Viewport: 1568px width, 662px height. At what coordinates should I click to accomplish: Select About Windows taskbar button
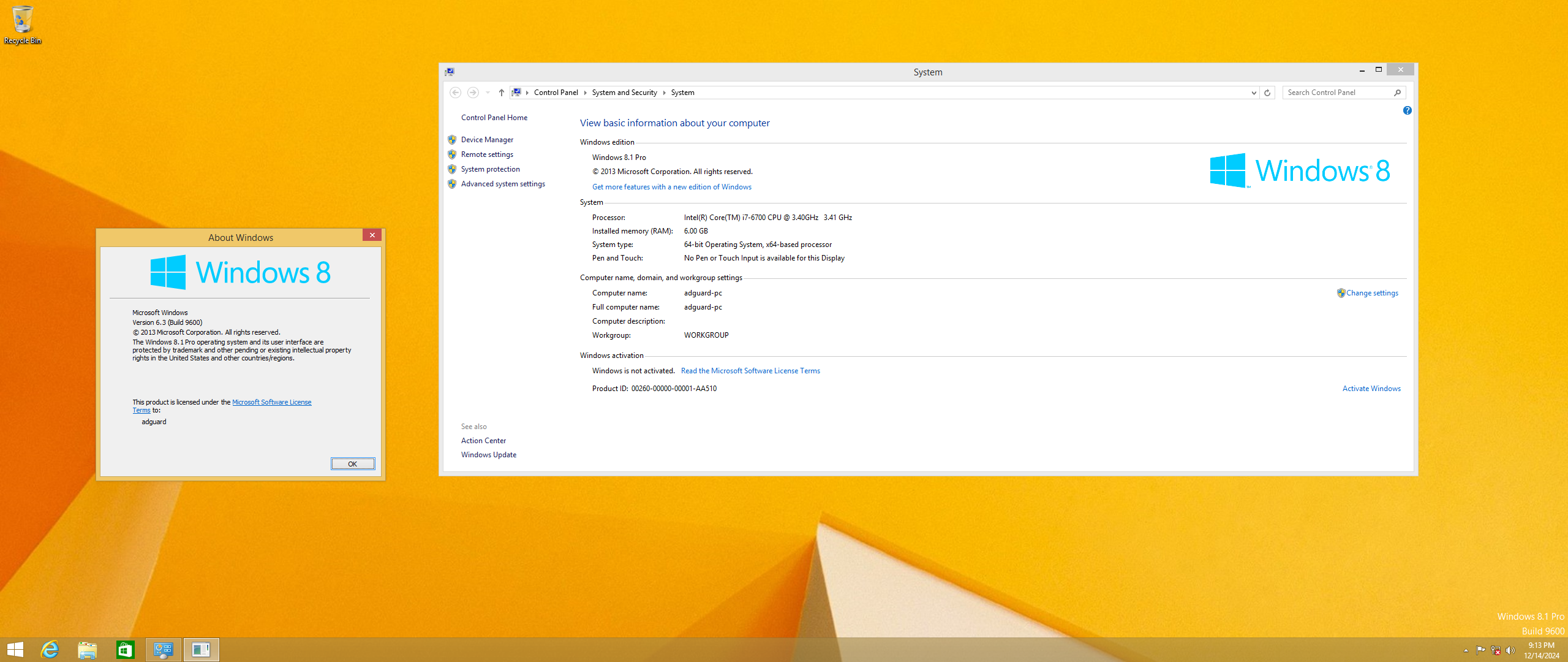tap(201, 650)
